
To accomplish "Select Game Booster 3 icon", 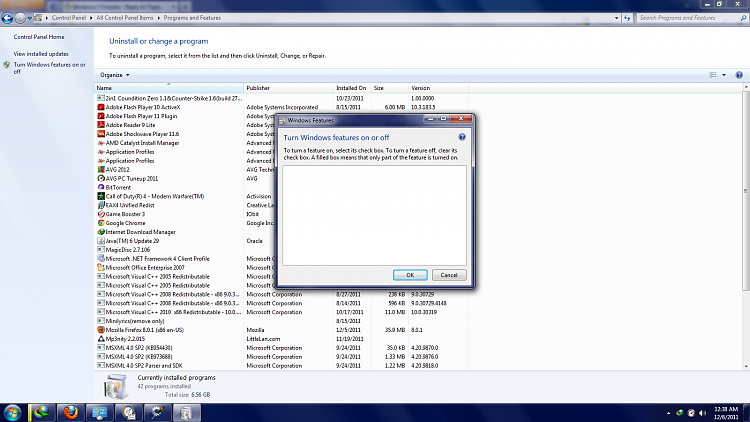I will 101,214.
